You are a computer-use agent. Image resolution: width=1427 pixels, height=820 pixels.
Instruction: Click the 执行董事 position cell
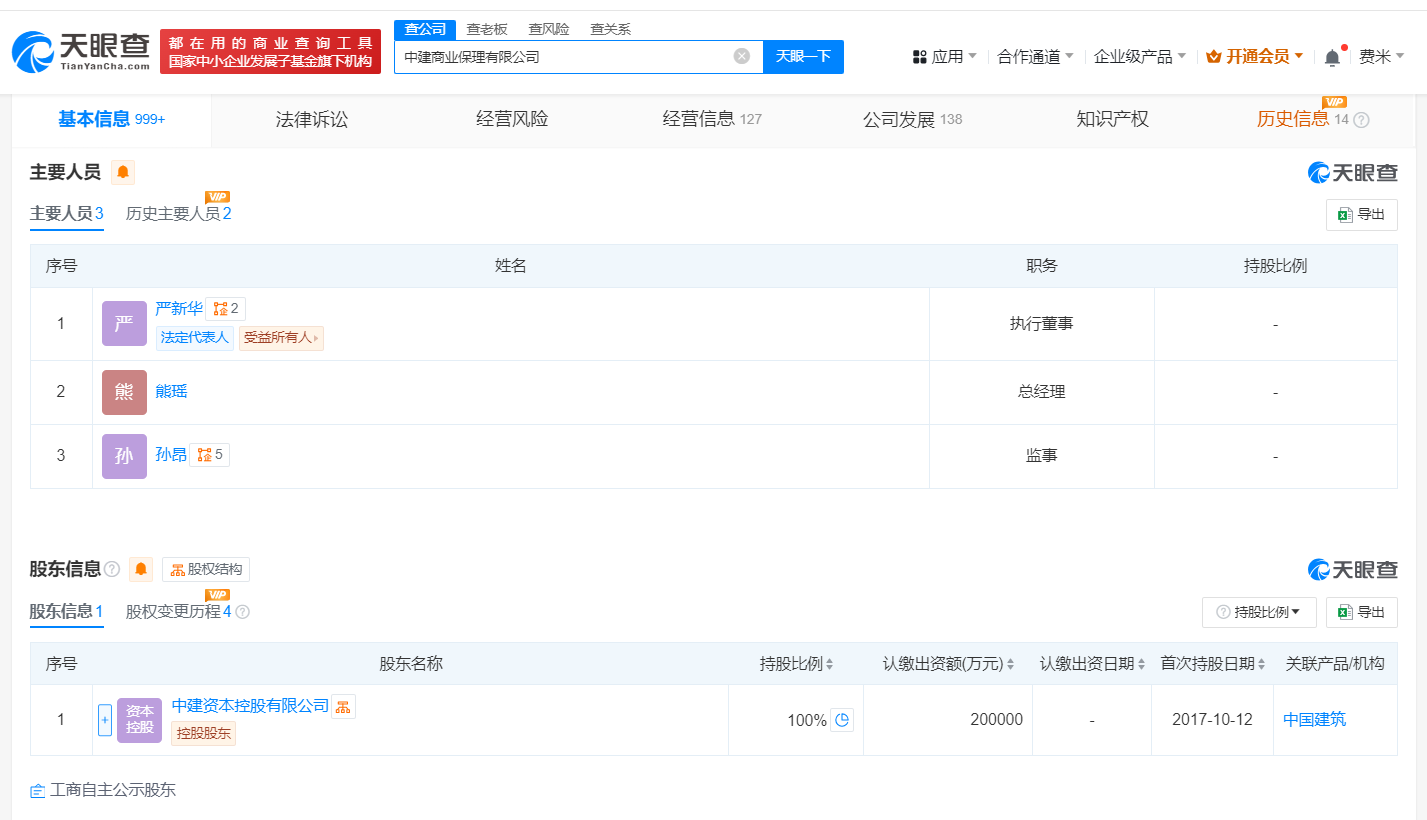coord(1041,324)
